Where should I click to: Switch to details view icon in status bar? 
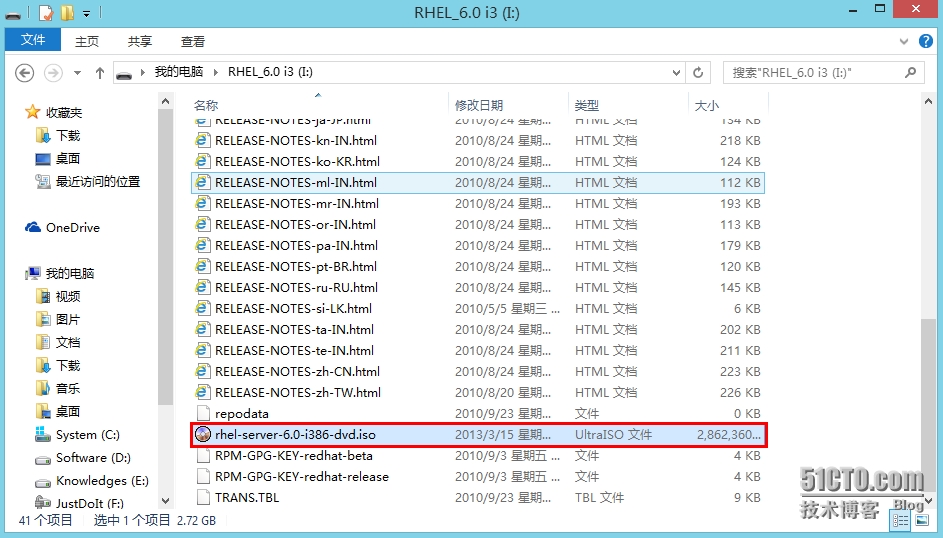[x=901, y=521]
